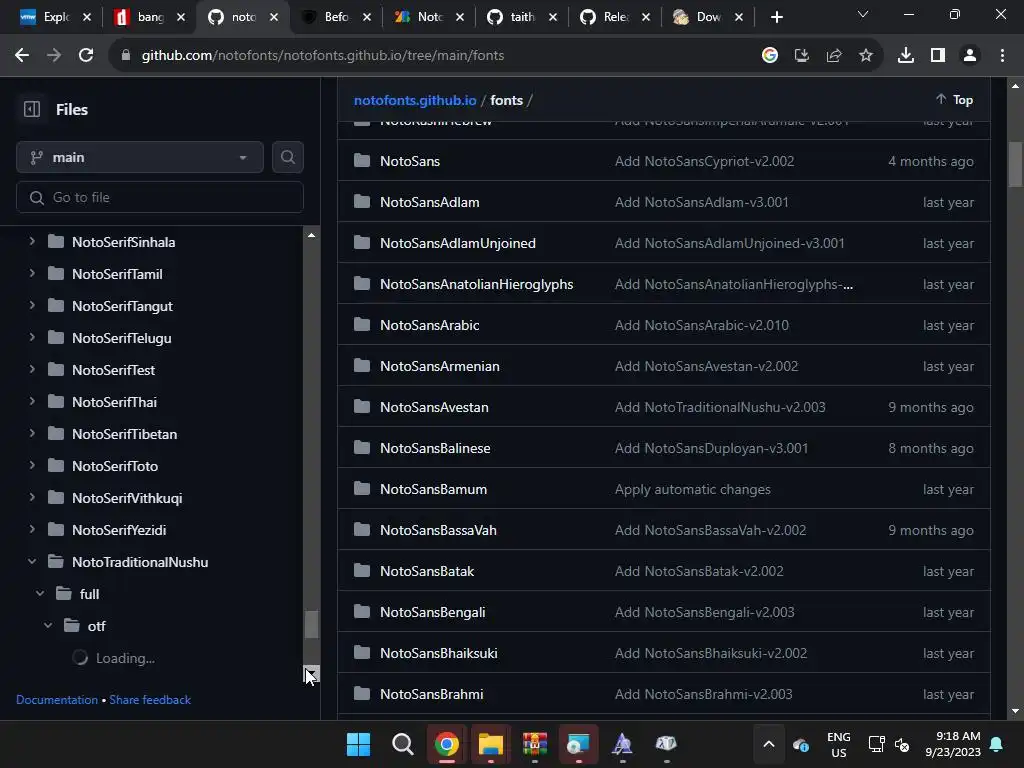Expand NotoSerifThai in the file tree
The height and width of the screenshot is (768, 1024).
31,402
